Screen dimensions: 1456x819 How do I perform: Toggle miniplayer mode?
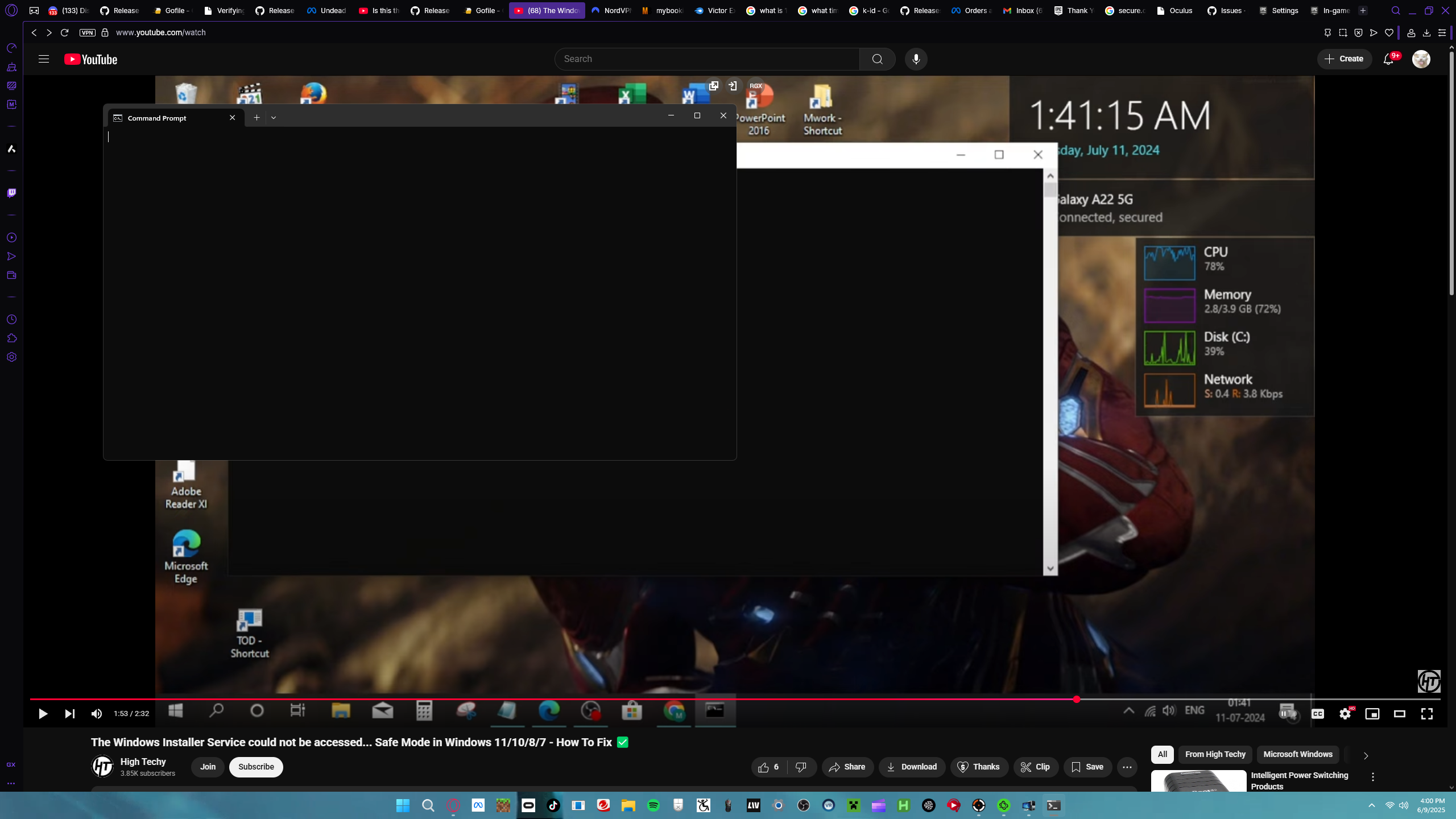tap(1372, 714)
